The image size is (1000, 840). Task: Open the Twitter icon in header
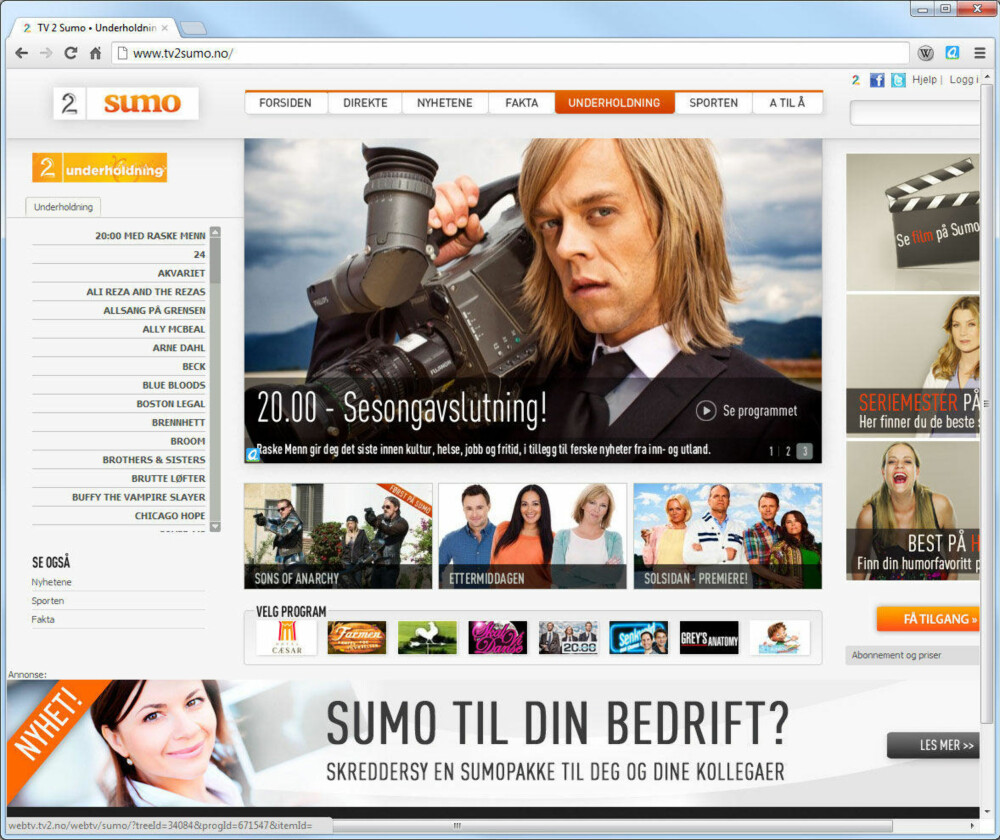(x=898, y=80)
